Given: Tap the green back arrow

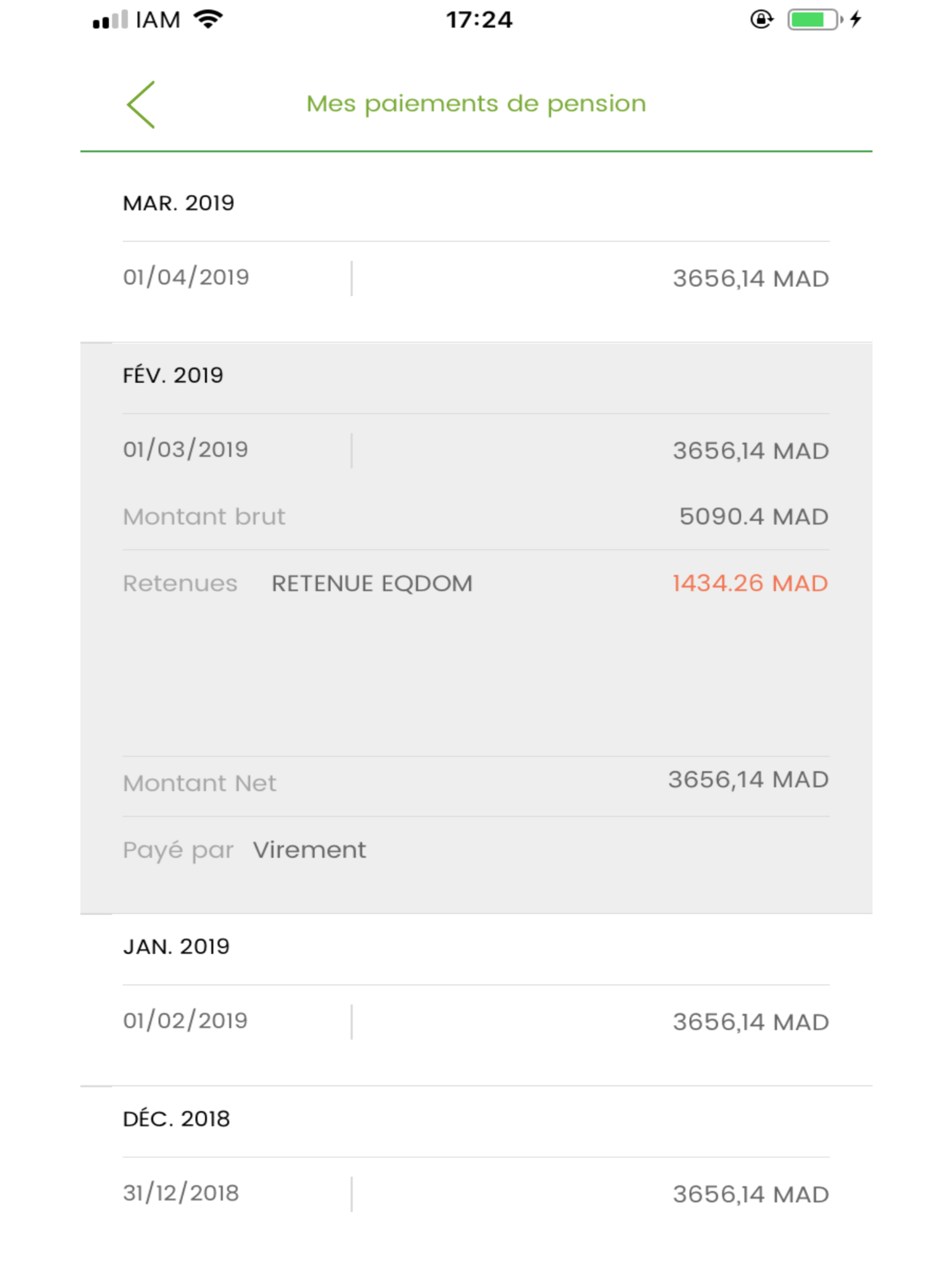Looking at the screenshot, I should click(x=141, y=105).
